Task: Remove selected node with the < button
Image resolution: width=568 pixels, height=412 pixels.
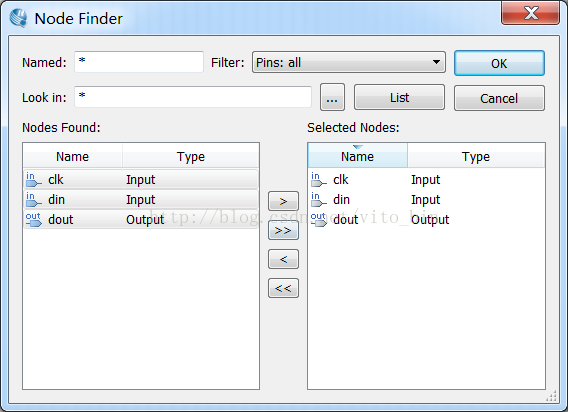Action: click(283, 259)
